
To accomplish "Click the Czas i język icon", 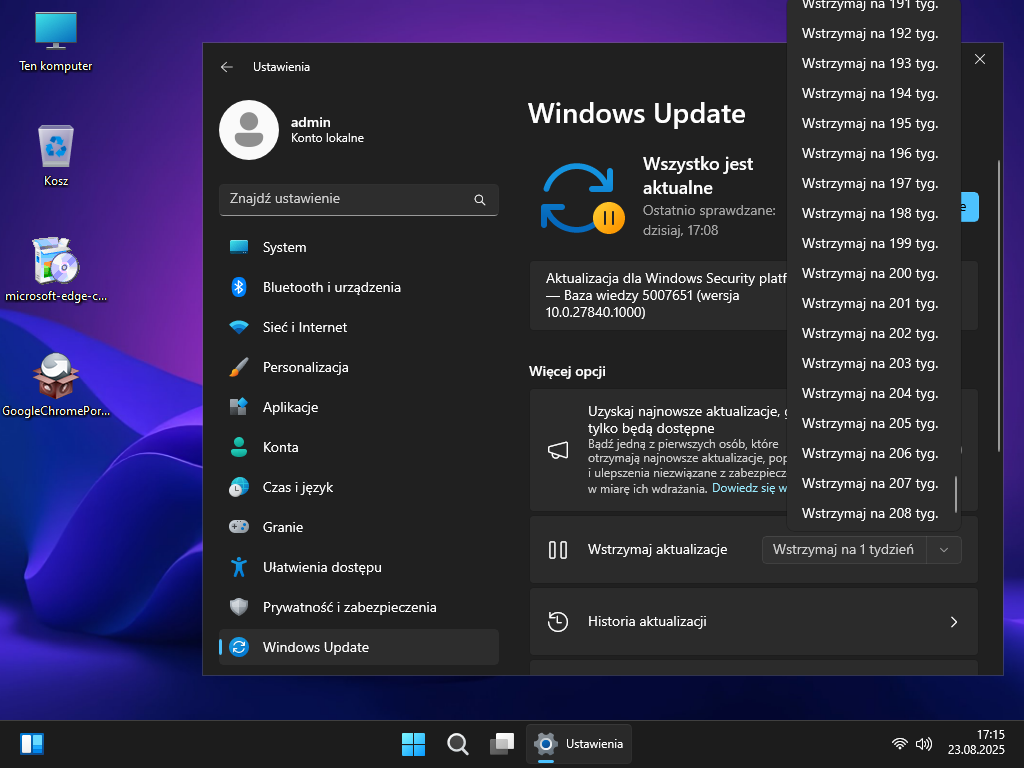I will pos(239,487).
